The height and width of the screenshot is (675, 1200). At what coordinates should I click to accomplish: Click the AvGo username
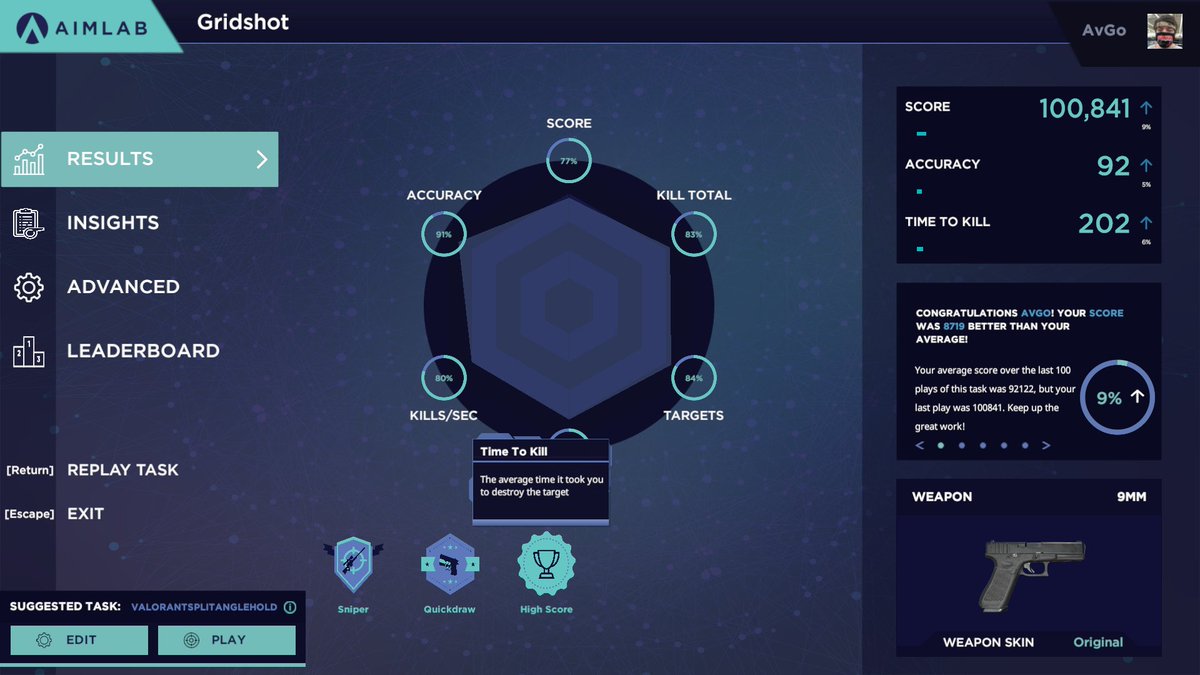pyautogui.click(x=1104, y=30)
